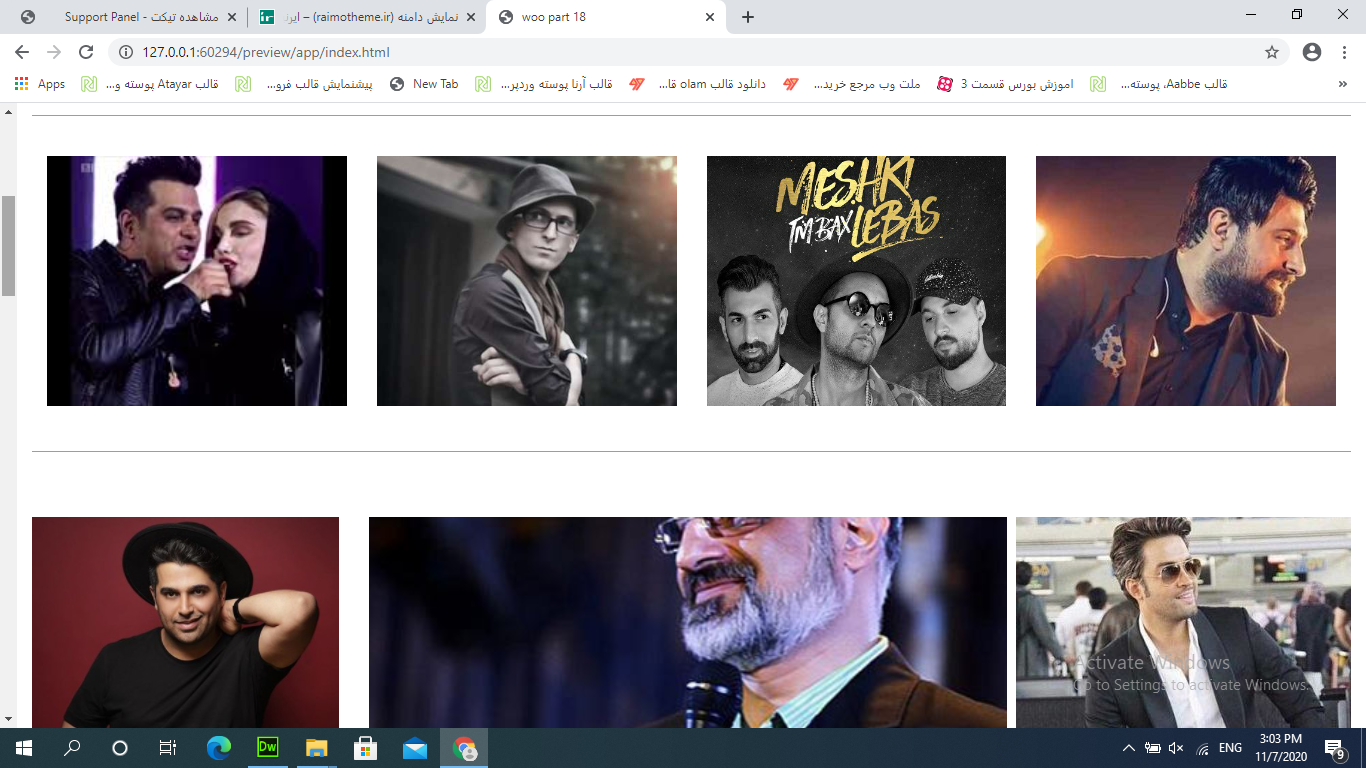Open the New Tab bookmark
Viewport: 1366px width, 768px height.
coord(424,84)
